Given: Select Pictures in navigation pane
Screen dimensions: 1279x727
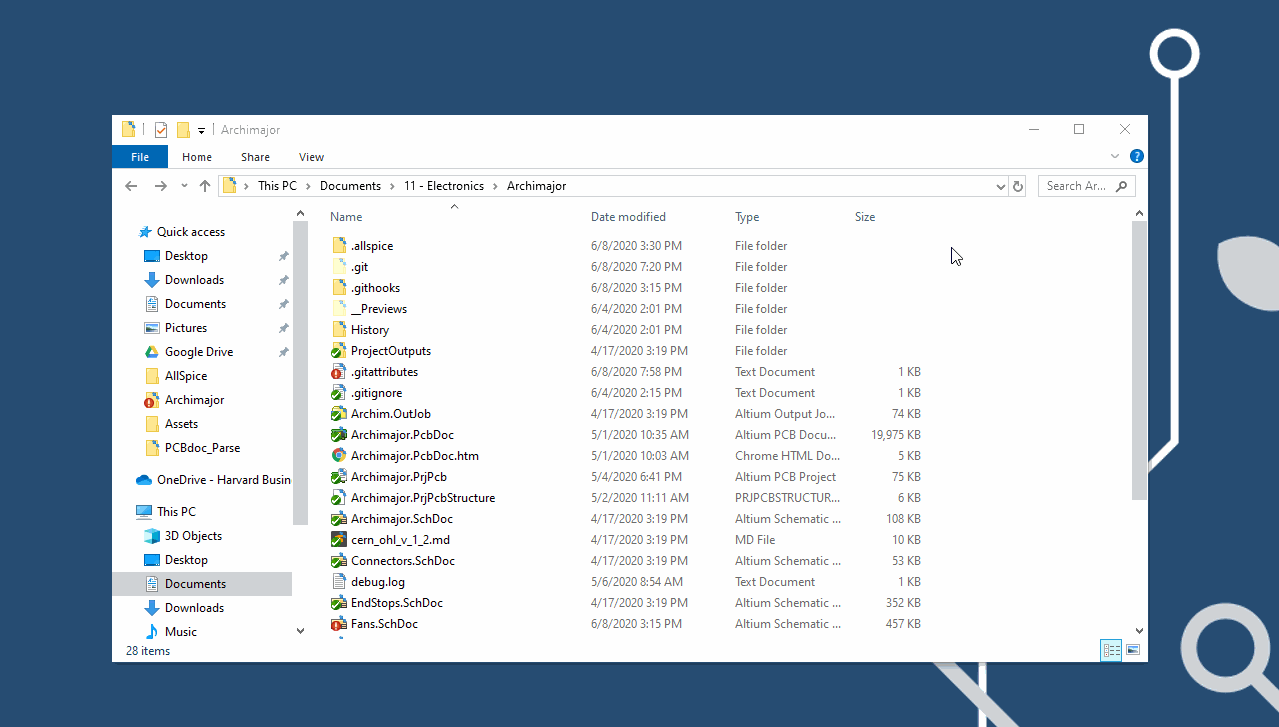Looking at the screenshot, I should 186,328.
